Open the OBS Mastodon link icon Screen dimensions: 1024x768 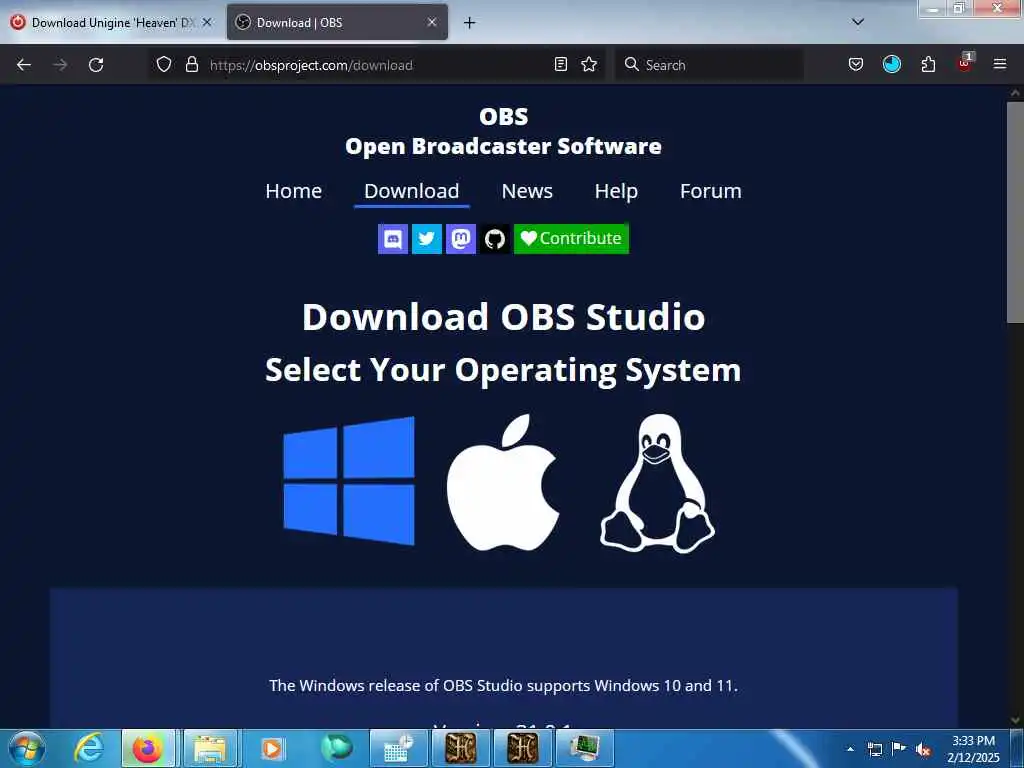pos(460,238)
